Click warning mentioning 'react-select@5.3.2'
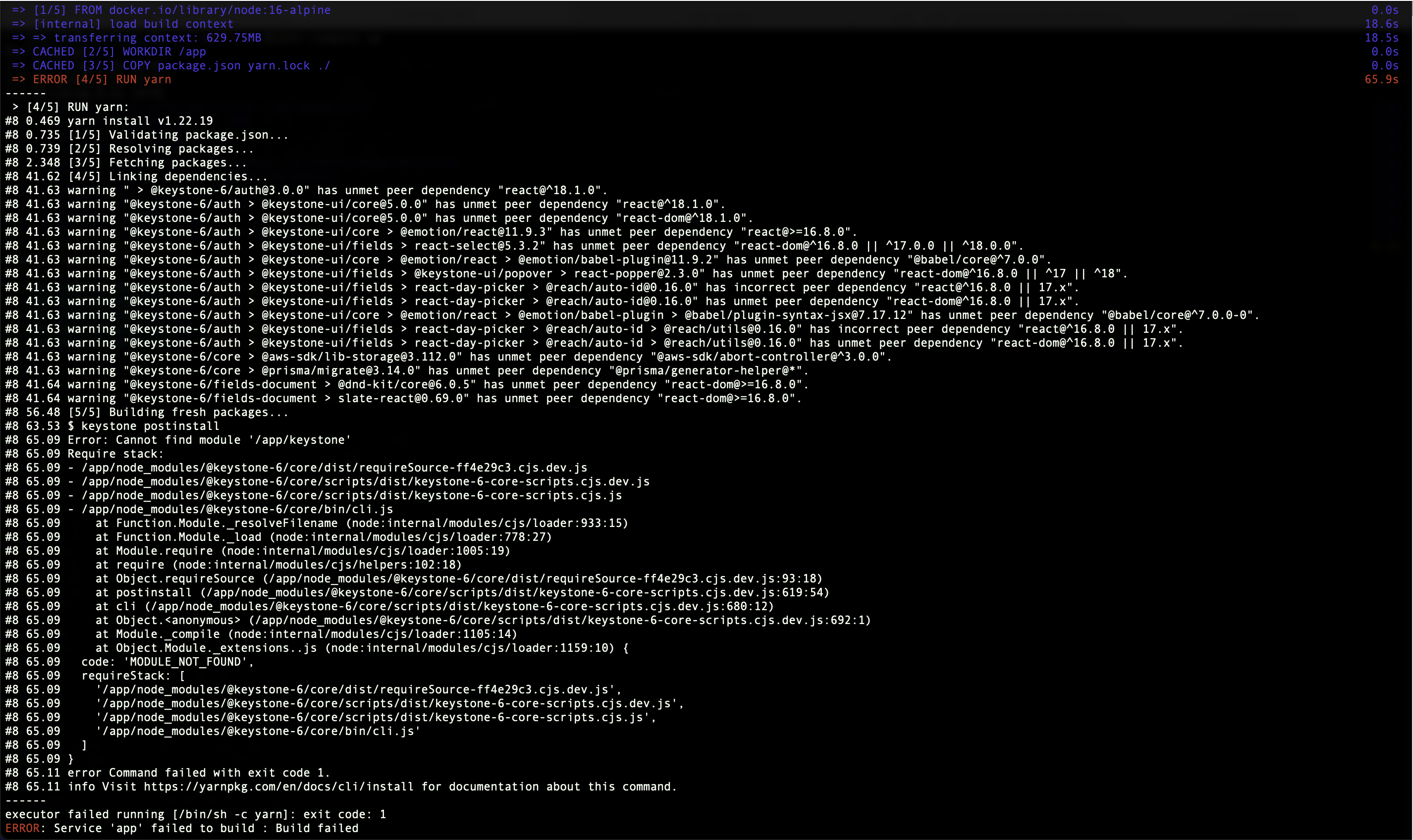Image resolution: width=1413 pixels, height=840 pixels. click(515, 246)
